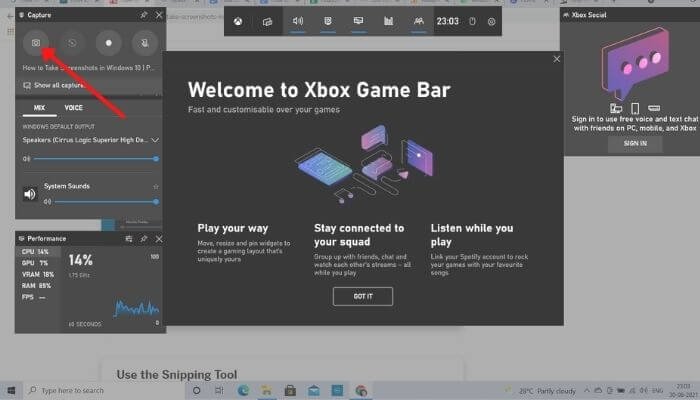Start recording with the record button
This screenshot has width=700, height=400.
tap(108, 43)
